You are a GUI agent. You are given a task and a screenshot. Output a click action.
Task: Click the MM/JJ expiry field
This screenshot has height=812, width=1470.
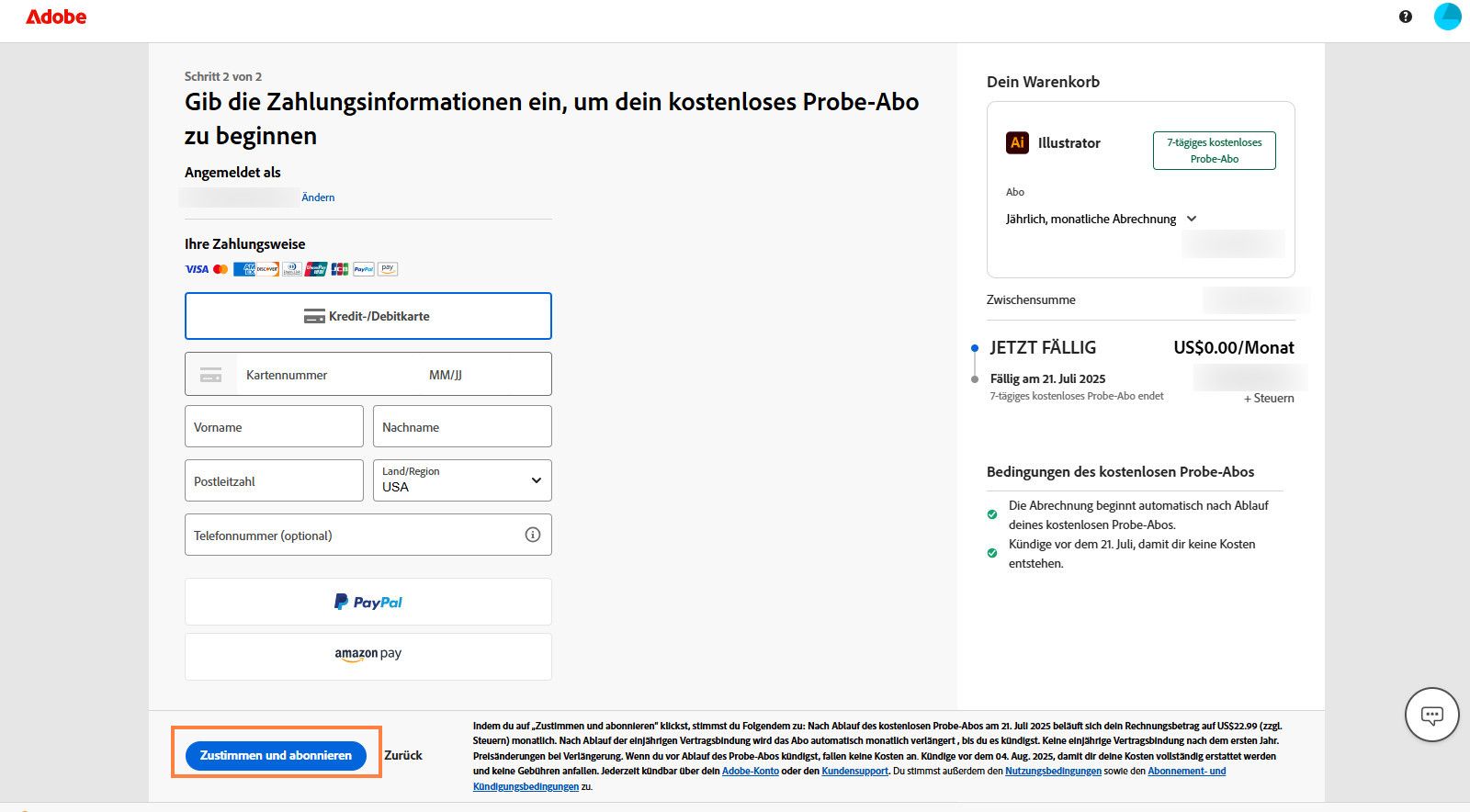[x=446, y=375]
